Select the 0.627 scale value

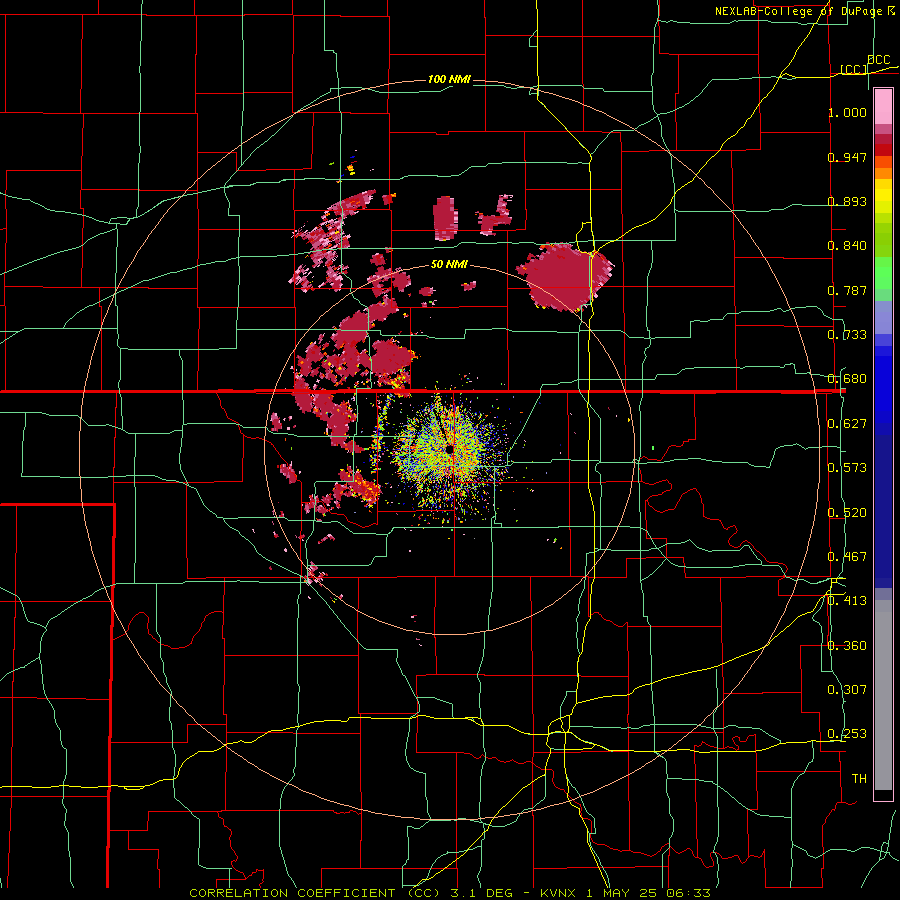[x=847, y=424]
